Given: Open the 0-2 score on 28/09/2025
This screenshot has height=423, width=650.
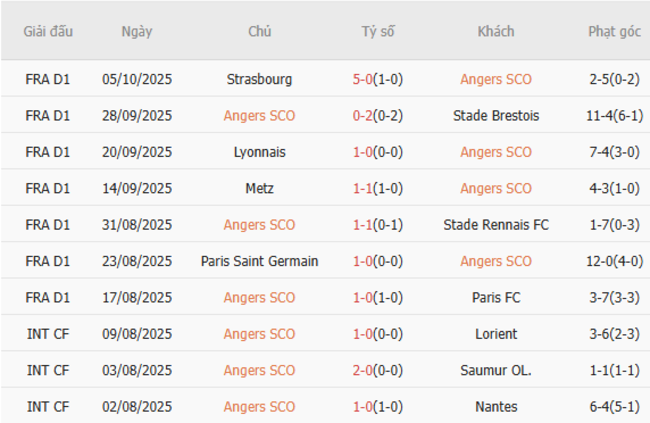Looking at the screenshot, I should tap(362, 115).
